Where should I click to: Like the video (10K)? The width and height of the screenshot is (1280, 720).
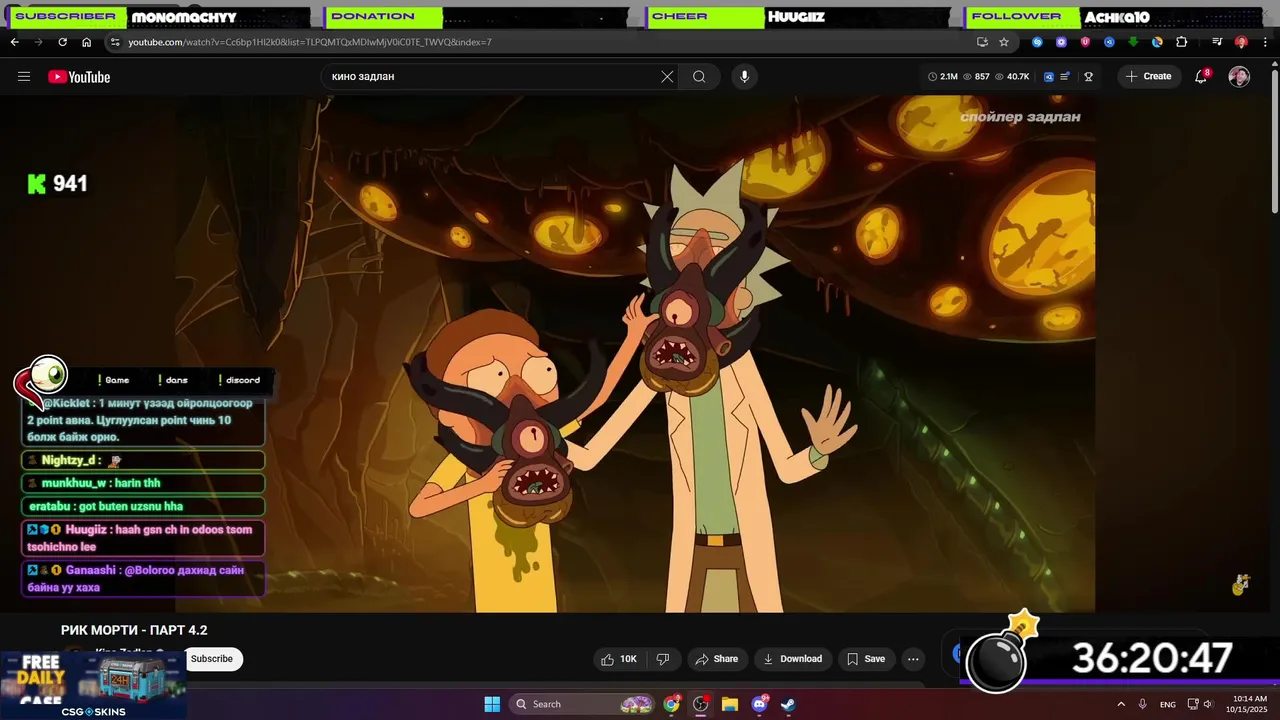[619, 659]
